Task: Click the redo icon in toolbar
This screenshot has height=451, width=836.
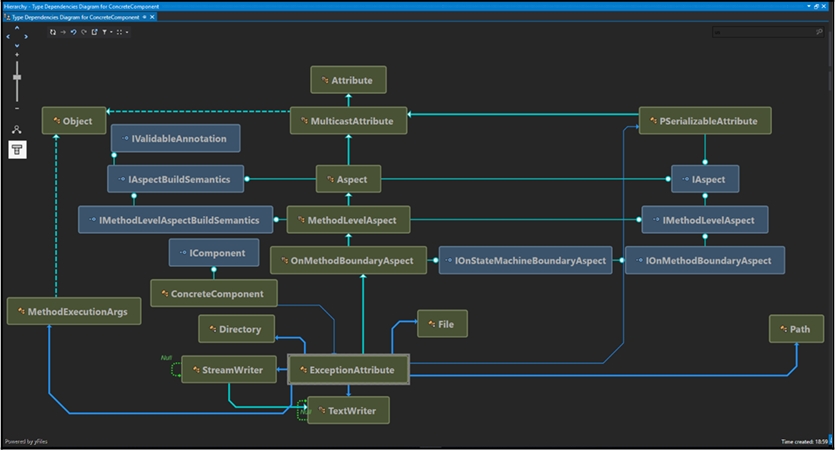Action: (83, 32)
